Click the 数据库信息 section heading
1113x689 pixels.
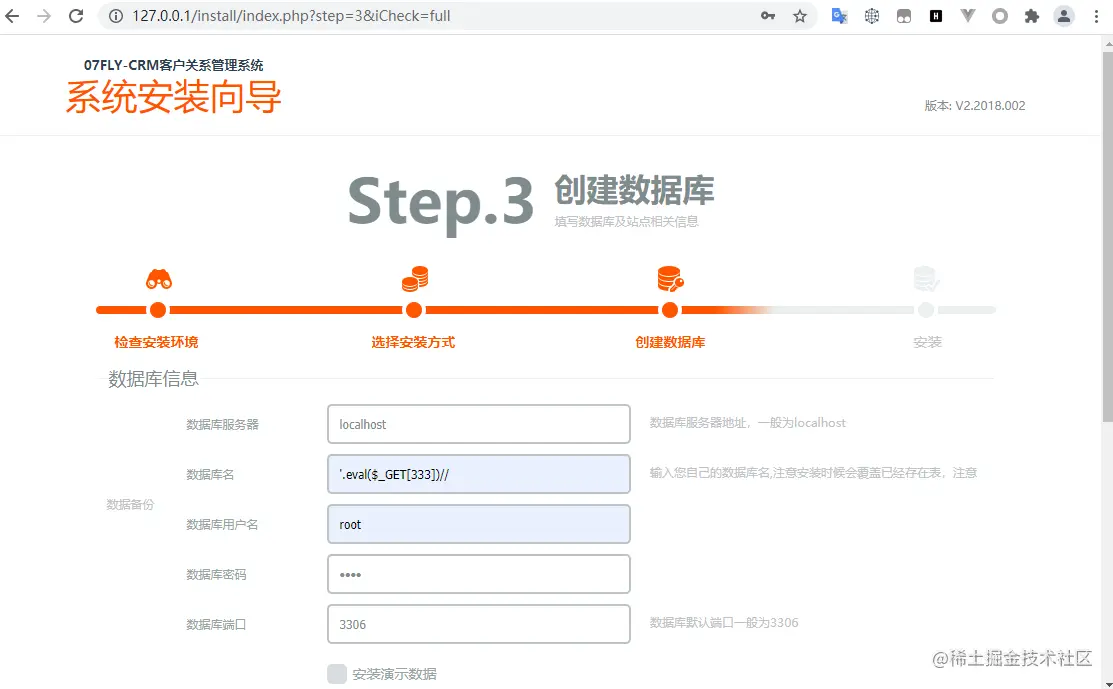[x=153, y=378]
